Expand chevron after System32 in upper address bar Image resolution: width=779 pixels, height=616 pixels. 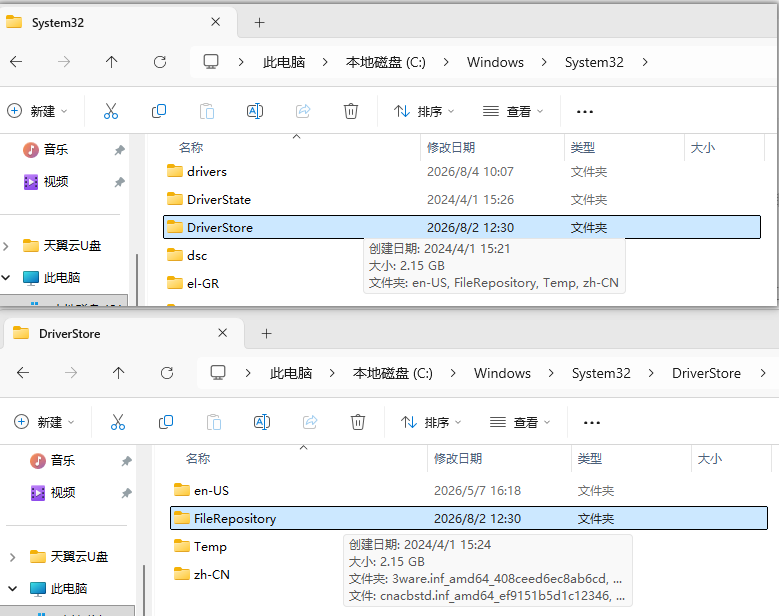point(645,62)
